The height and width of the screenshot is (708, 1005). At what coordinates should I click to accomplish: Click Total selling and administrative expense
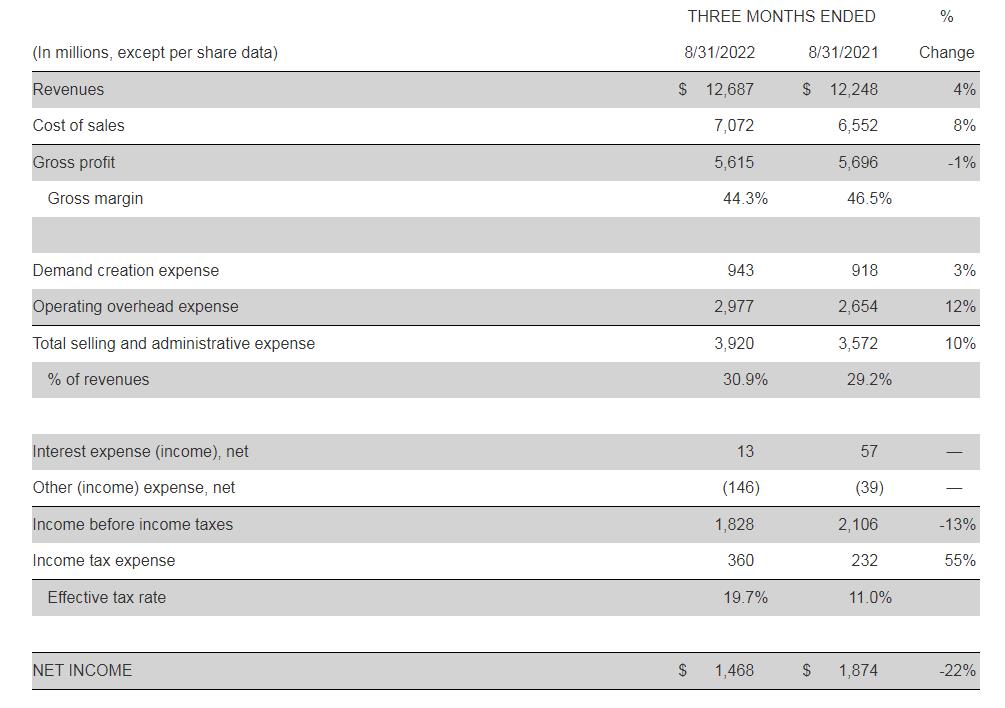tap(173, 343)
